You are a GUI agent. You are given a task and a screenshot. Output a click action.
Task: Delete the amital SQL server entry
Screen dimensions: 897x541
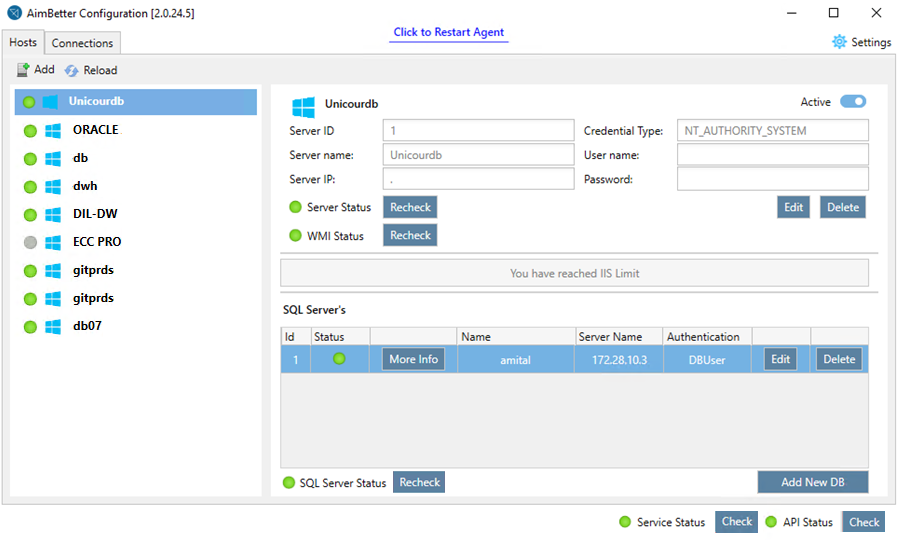tap(839, 359)
